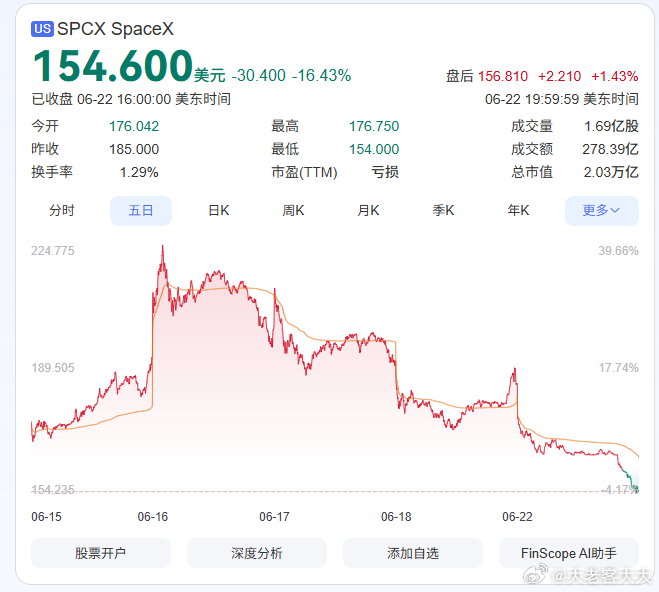The width and height of the screenshot is (659, 592).
Task: Click the SPCX SpaceX stock title
Action: coord(115,29)
